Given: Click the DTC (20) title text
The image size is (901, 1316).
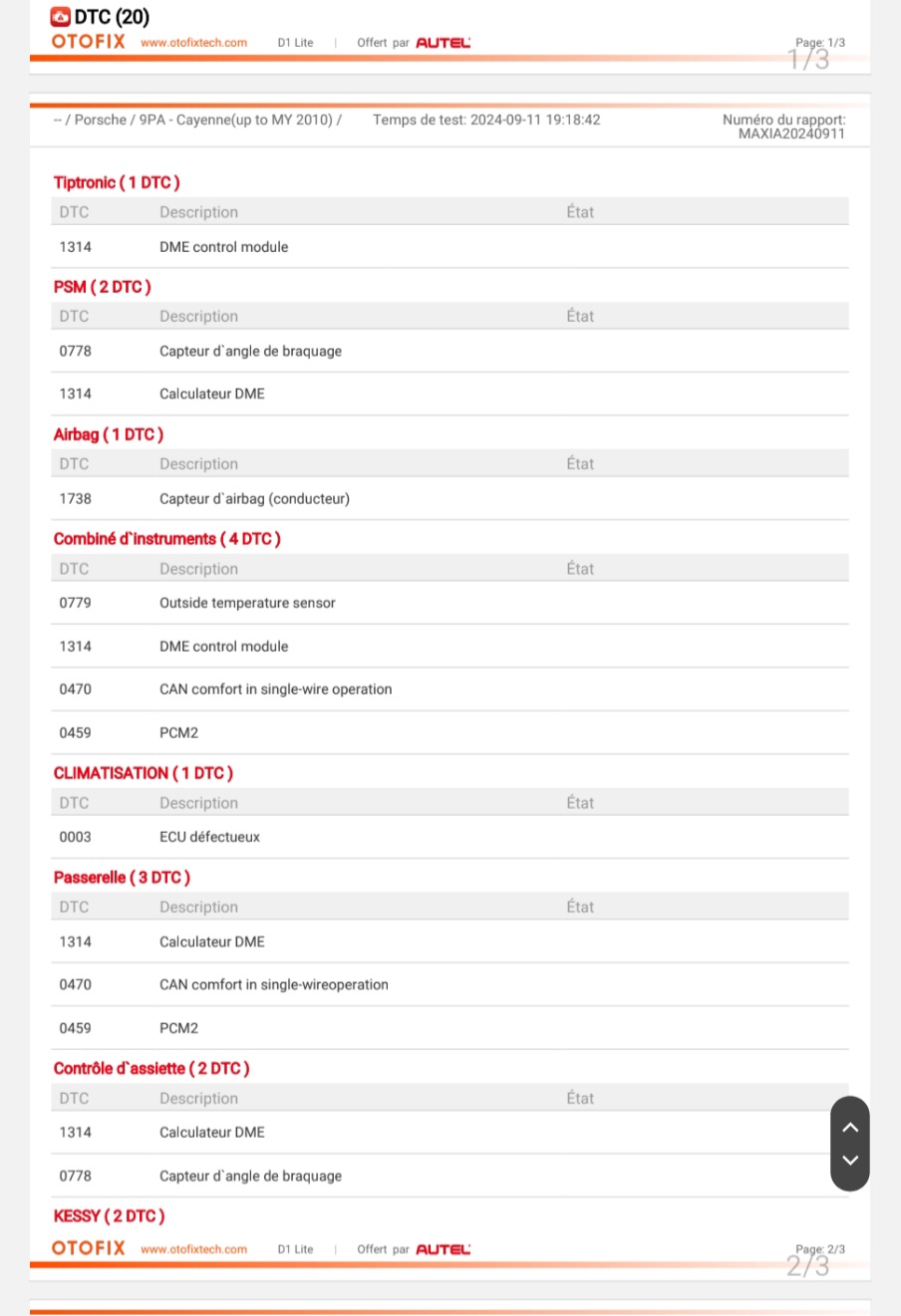Looking at the screenshot, I should [x=112, y=17].
